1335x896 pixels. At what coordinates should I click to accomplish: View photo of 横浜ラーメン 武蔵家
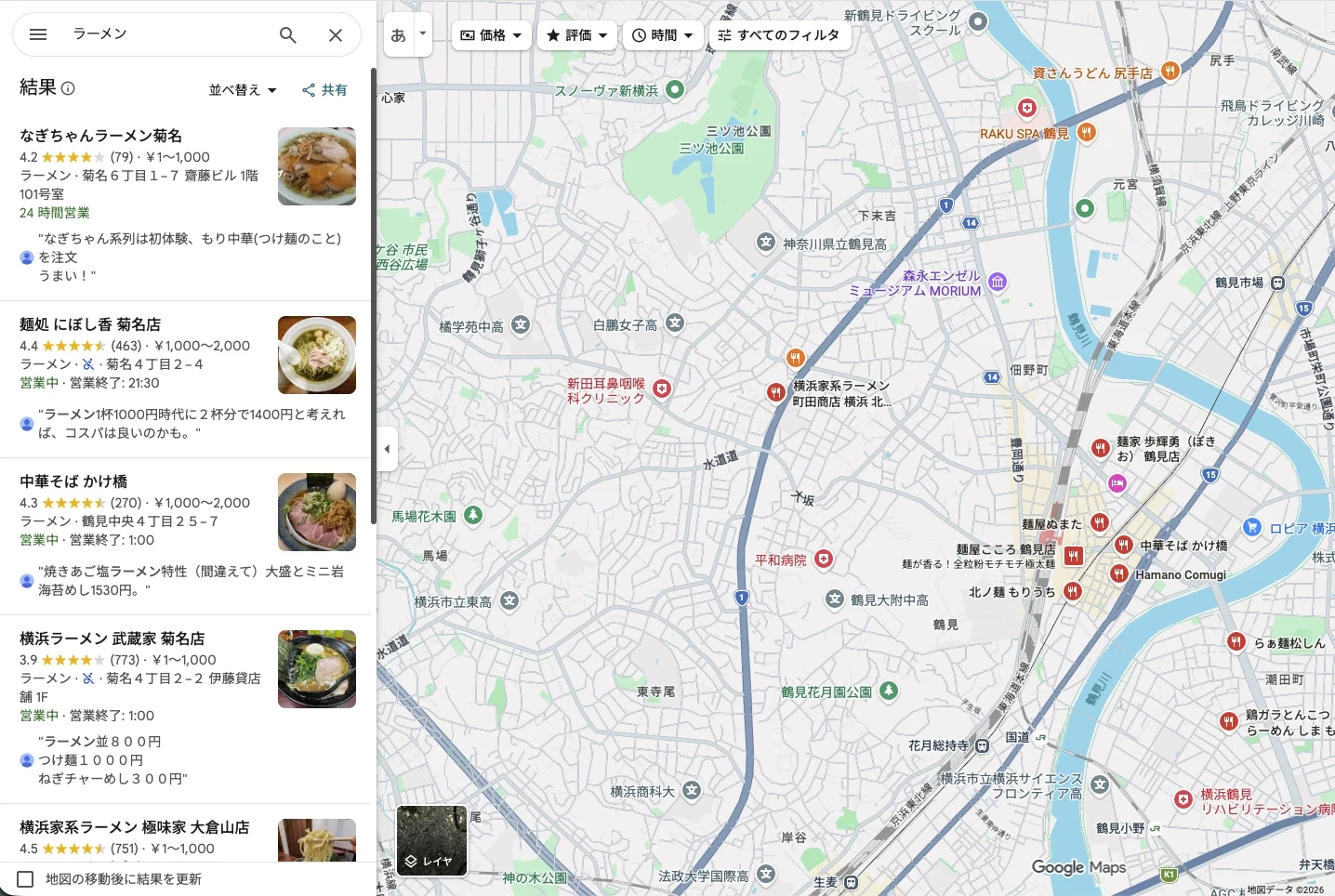[x=317, y=669]
